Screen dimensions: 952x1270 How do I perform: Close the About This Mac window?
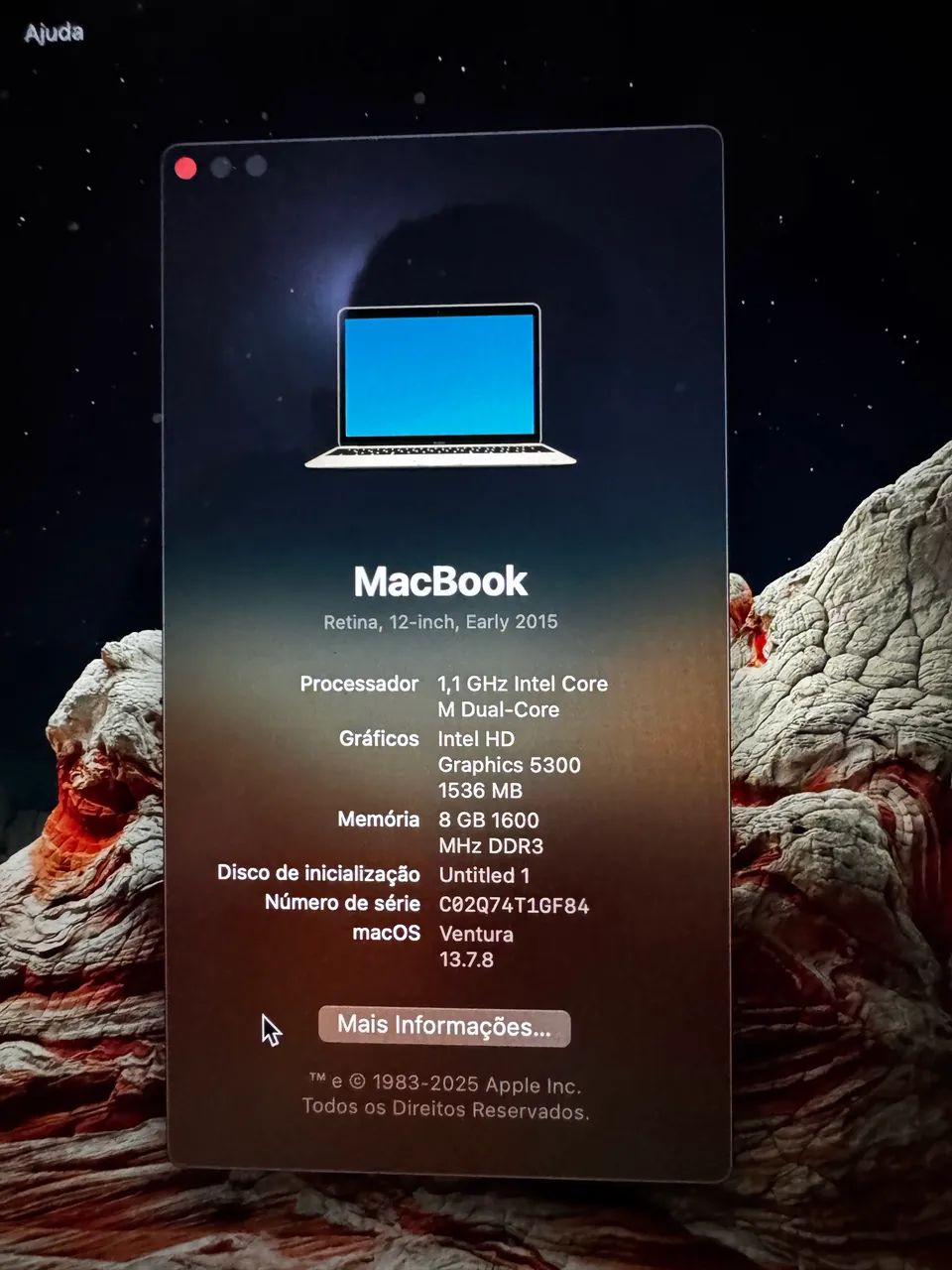click(185, 168)
